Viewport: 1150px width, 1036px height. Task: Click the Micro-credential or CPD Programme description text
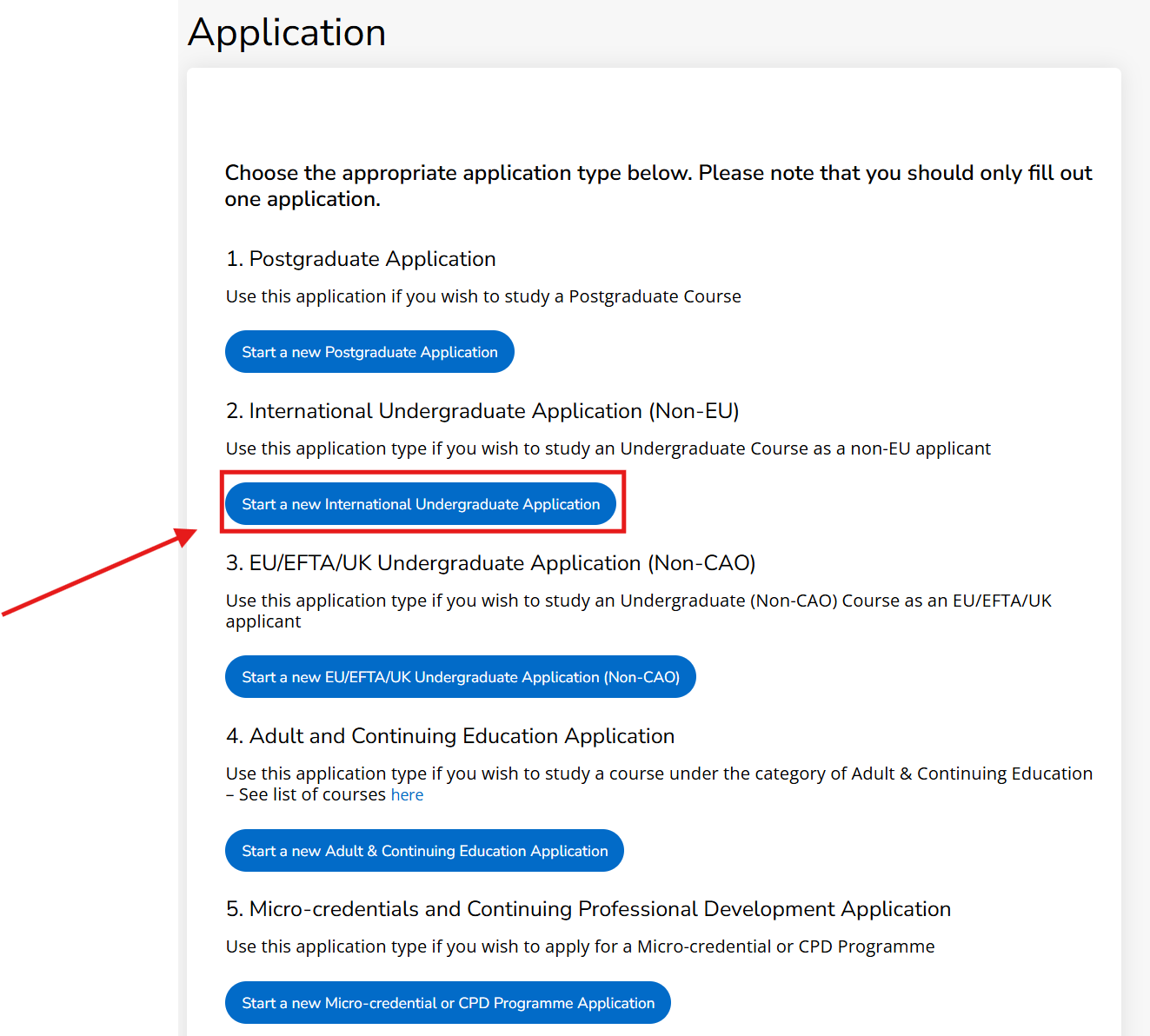[580, 946]
